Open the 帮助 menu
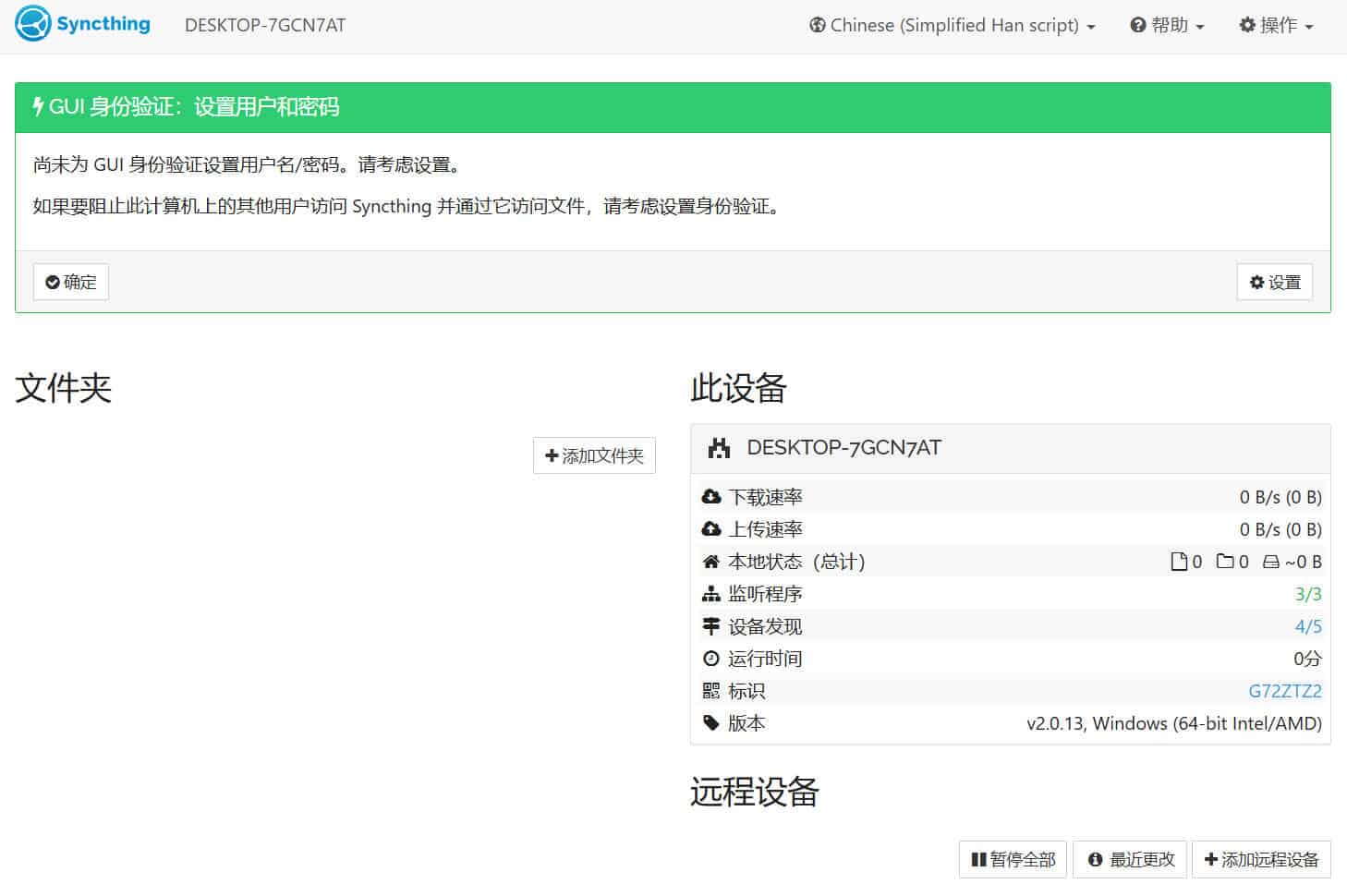Image resolution: width=1347 pixels, height=896 pixels. (1166, 25)
